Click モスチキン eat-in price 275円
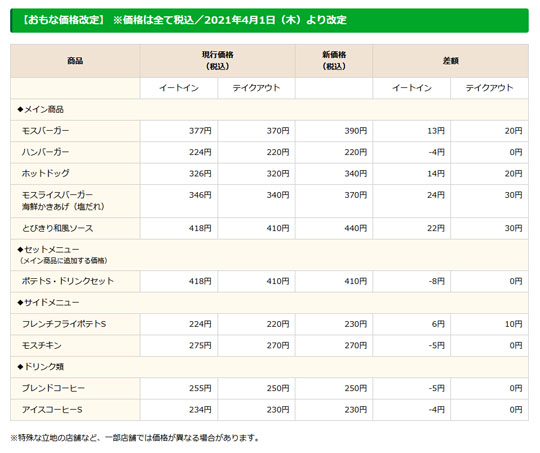540x453 pixels. (x=200, y=346)
